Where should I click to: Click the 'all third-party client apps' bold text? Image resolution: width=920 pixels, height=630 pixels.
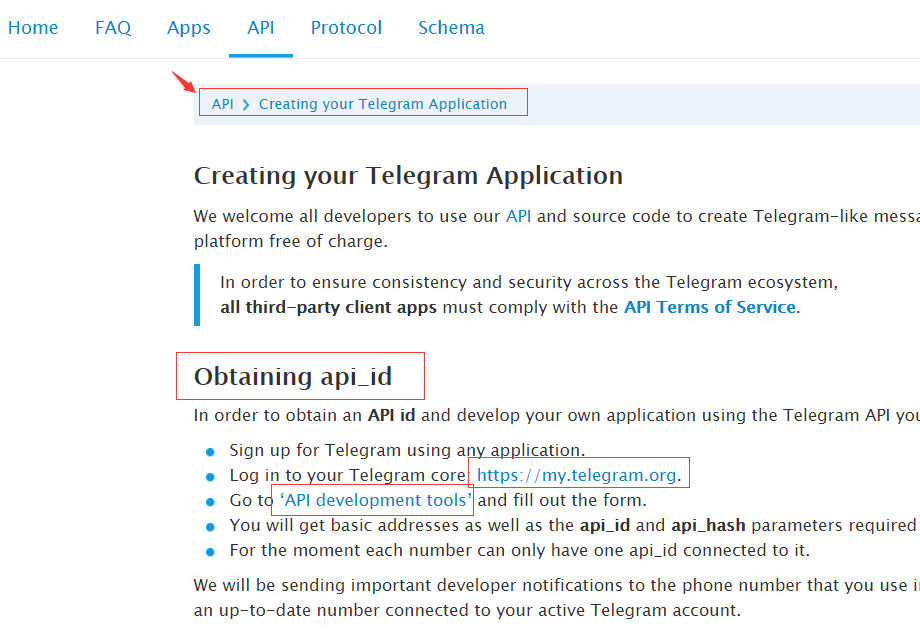pyautogui.click(x=328, y=307)
